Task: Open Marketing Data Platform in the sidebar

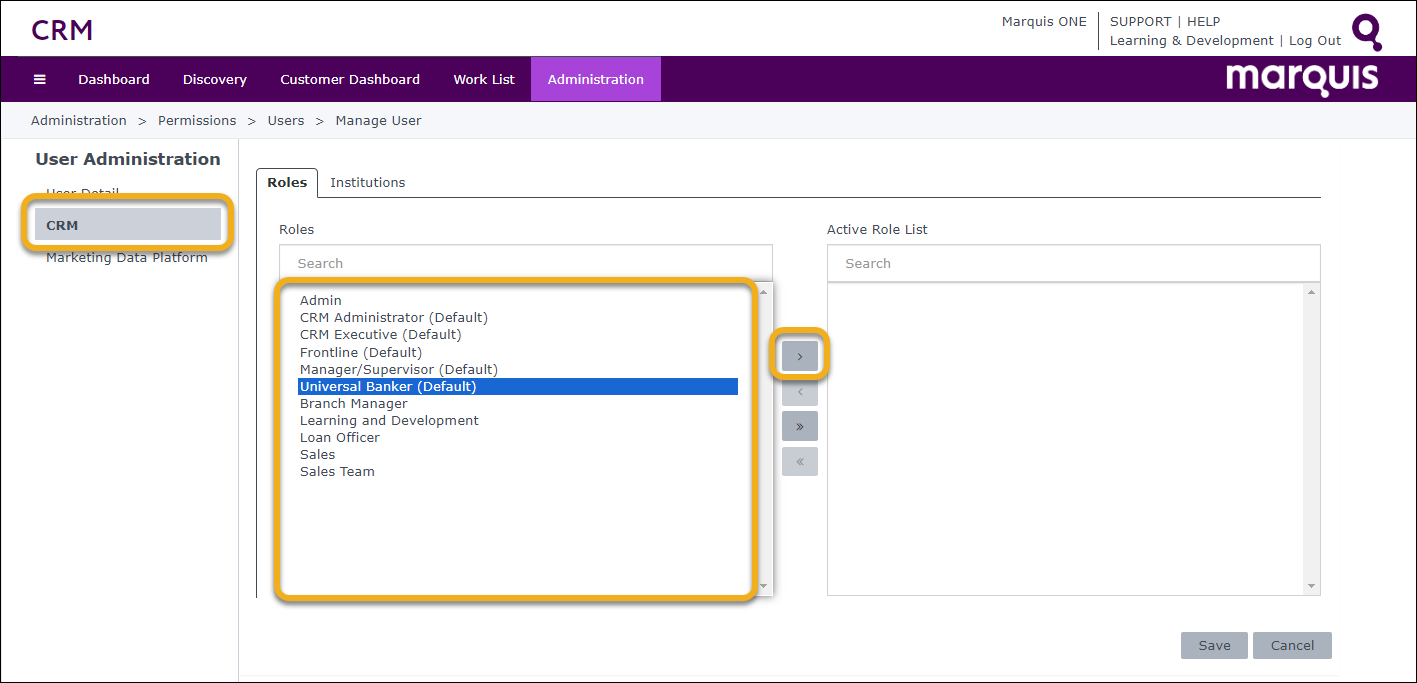Action: pyautogui.click(x=127, y=257)
